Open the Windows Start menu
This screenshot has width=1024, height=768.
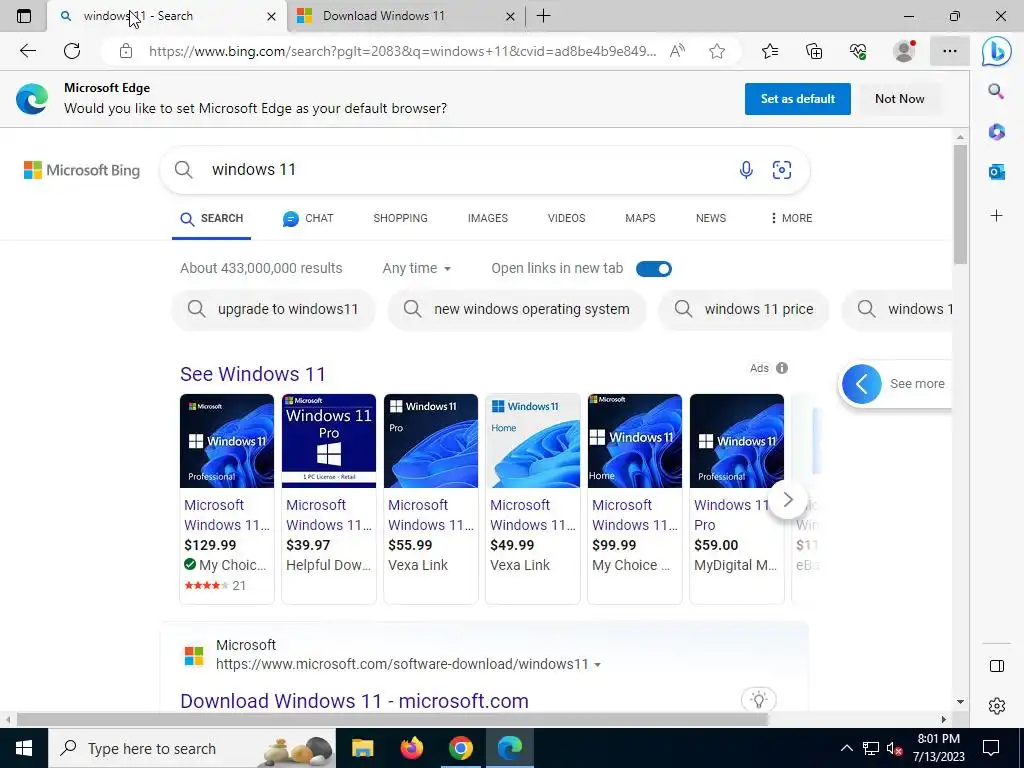click(x=24, y=748)
